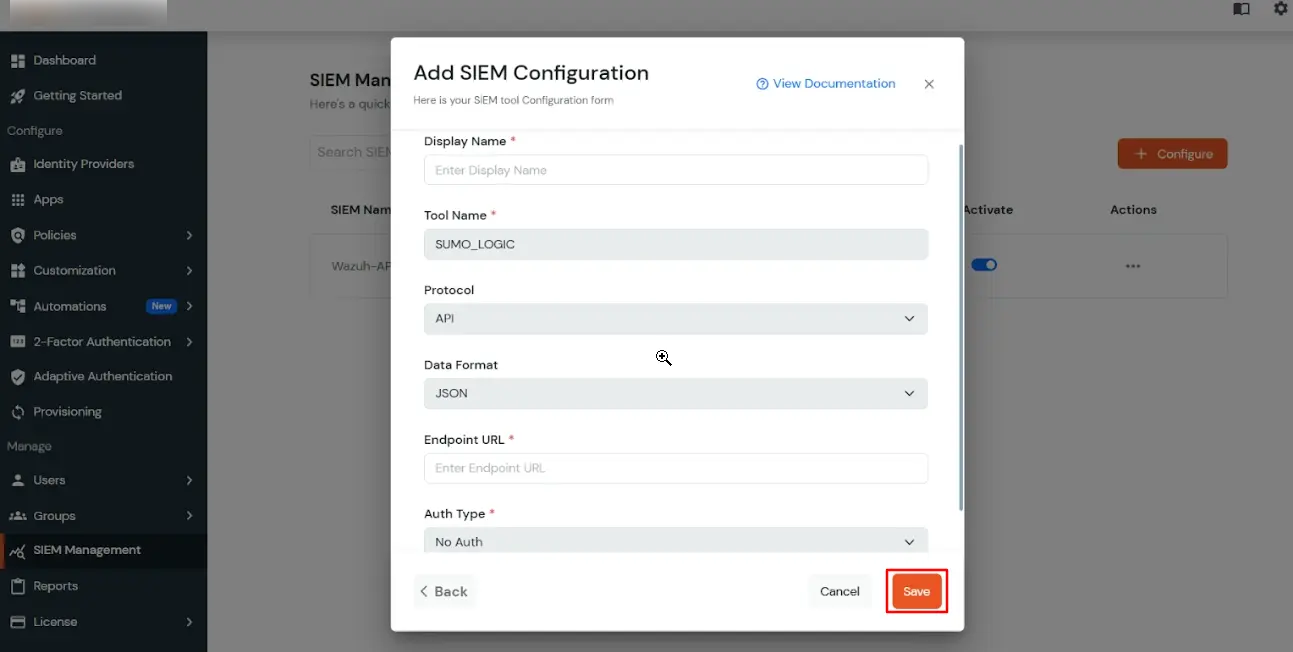Toggle the Activate switch for Wazuh
Screen dimensions: 1293x652
point(984,264)
